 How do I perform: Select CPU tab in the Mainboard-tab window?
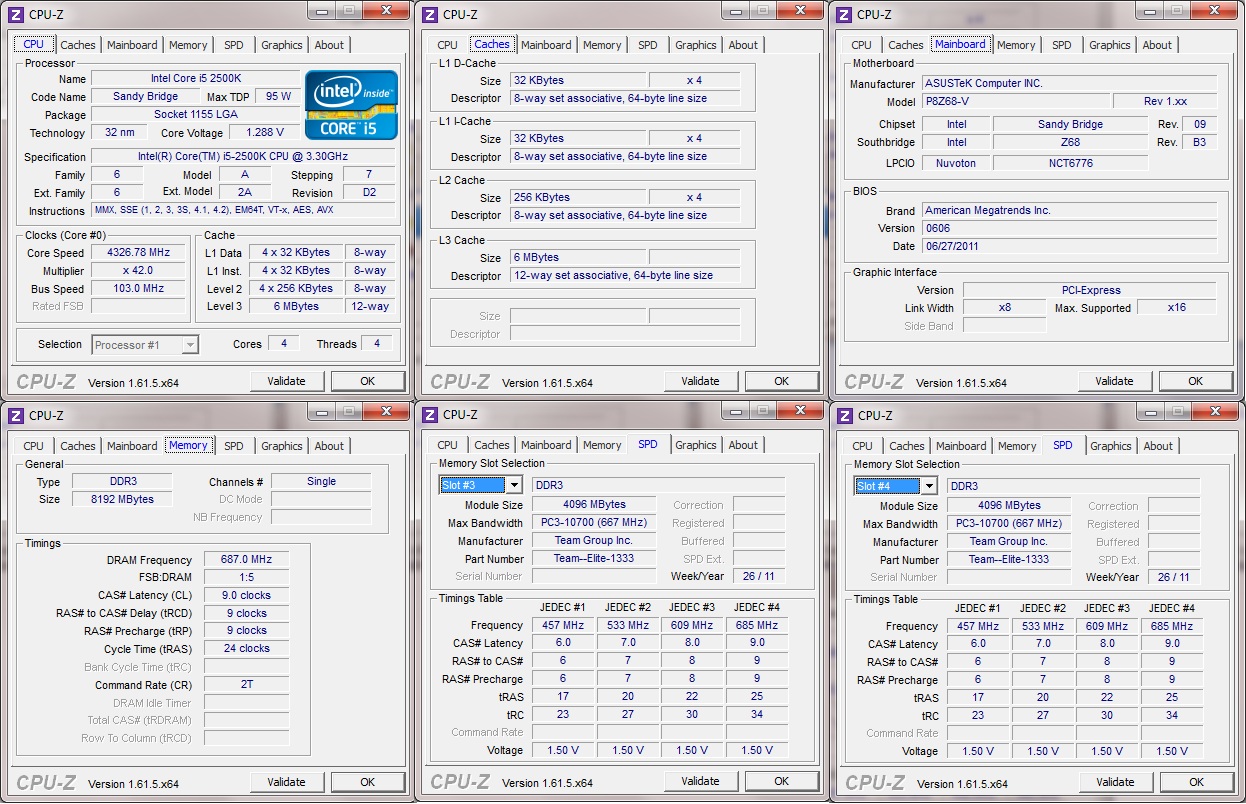click(862, 45)
